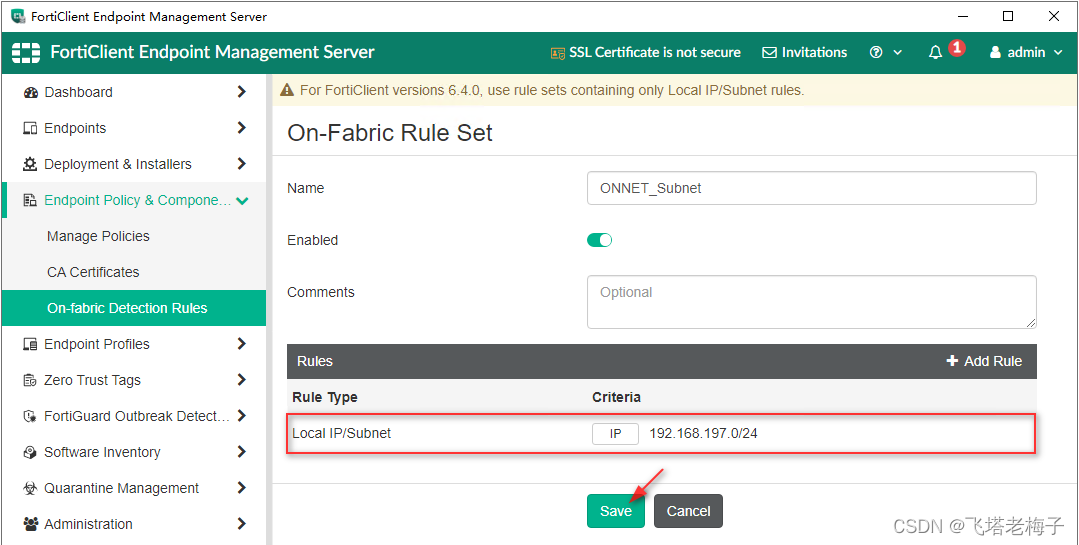The width and height of the screenshot is (1079, 545).
Task: Click the plus icon beside Add Rule
Action: pyautogui.click(x=952, y=361)
